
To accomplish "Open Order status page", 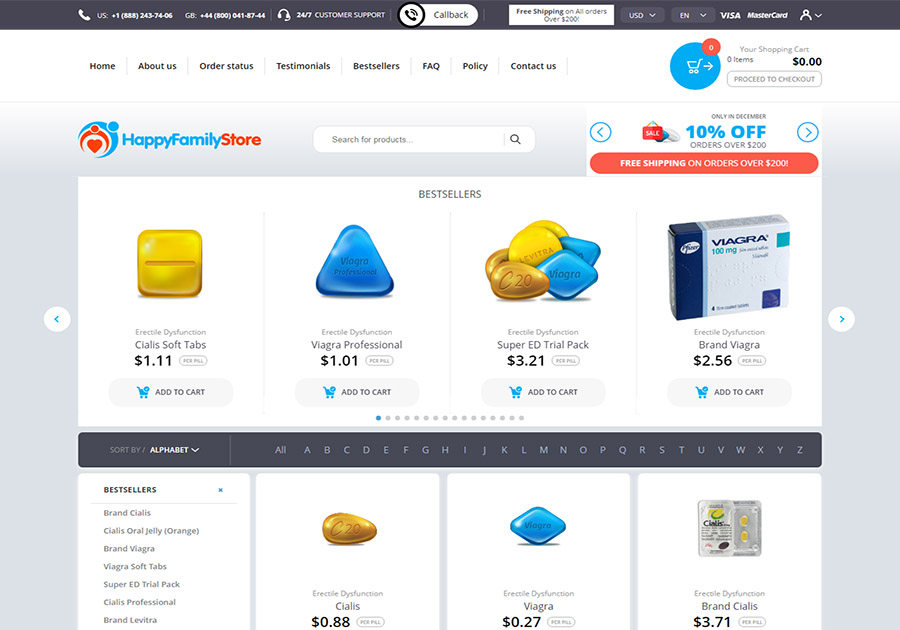I will (226, 66).
